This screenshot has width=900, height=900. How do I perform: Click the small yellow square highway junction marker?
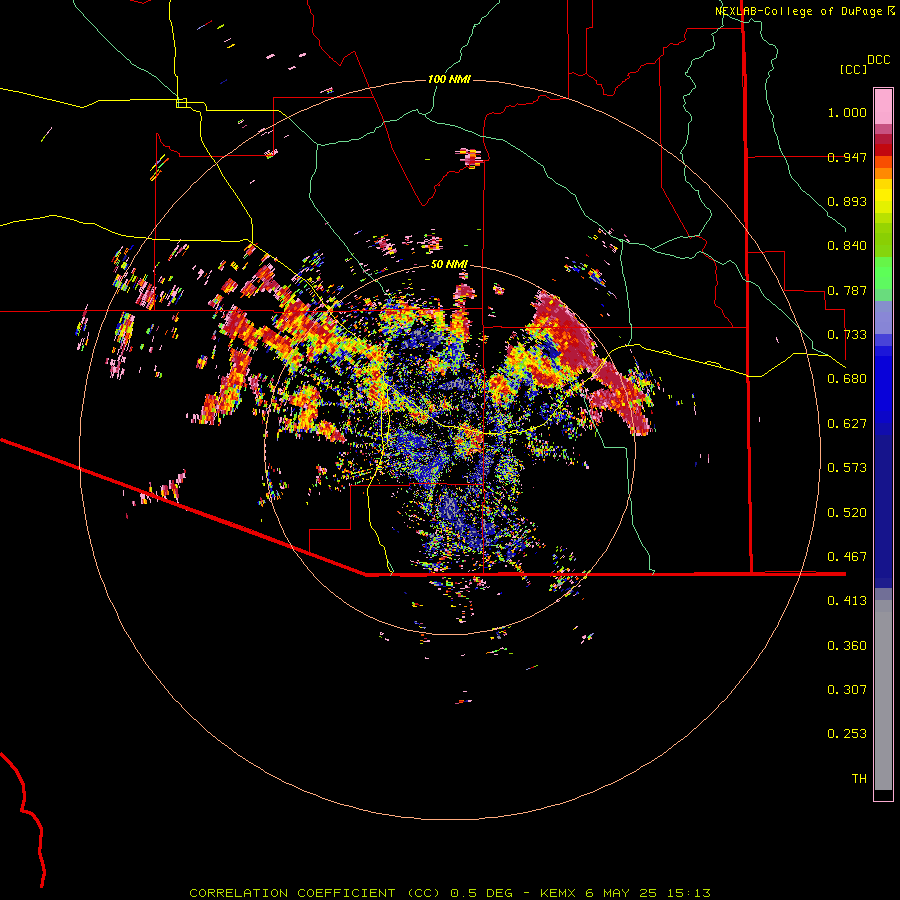pyautogui.click(x=182, y=103)
